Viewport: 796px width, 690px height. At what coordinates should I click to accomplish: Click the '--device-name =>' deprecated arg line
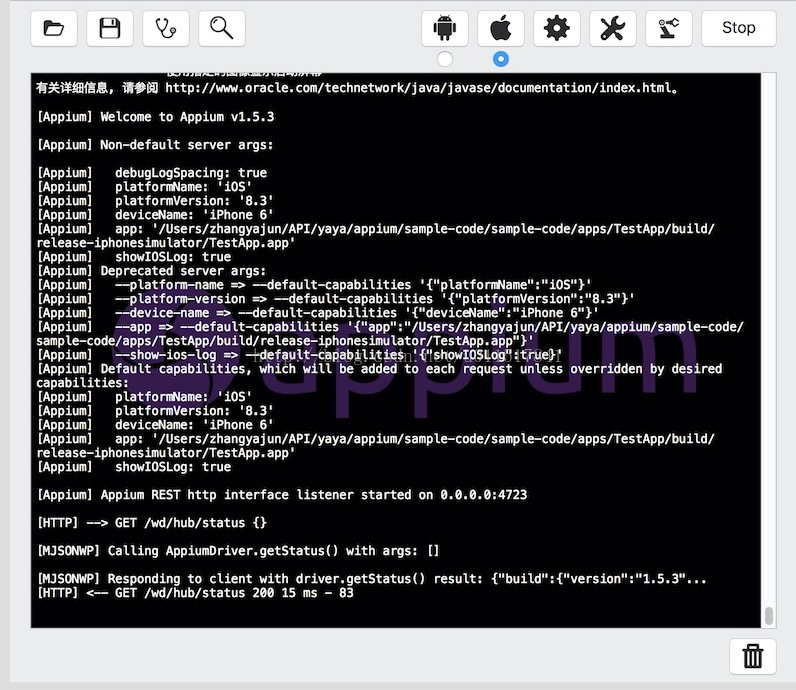click(x=317, y=313)
